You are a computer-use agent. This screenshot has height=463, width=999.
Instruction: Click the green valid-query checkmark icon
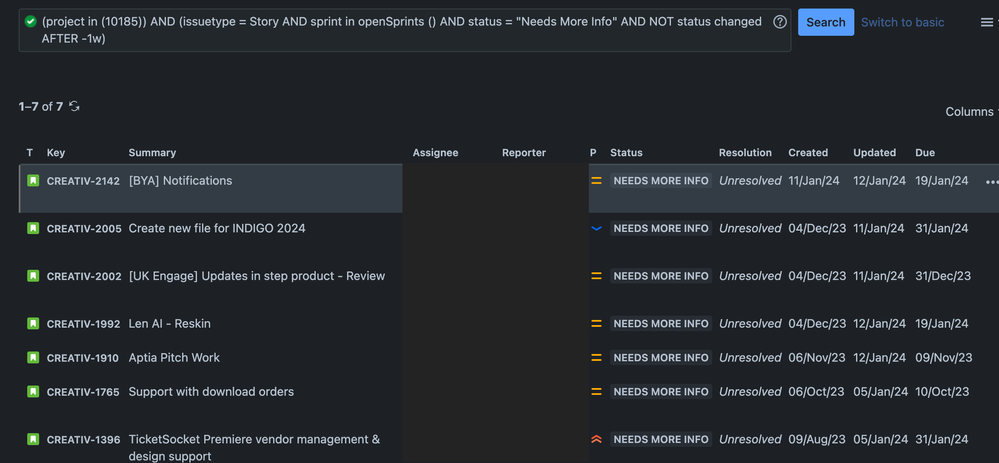31,22
